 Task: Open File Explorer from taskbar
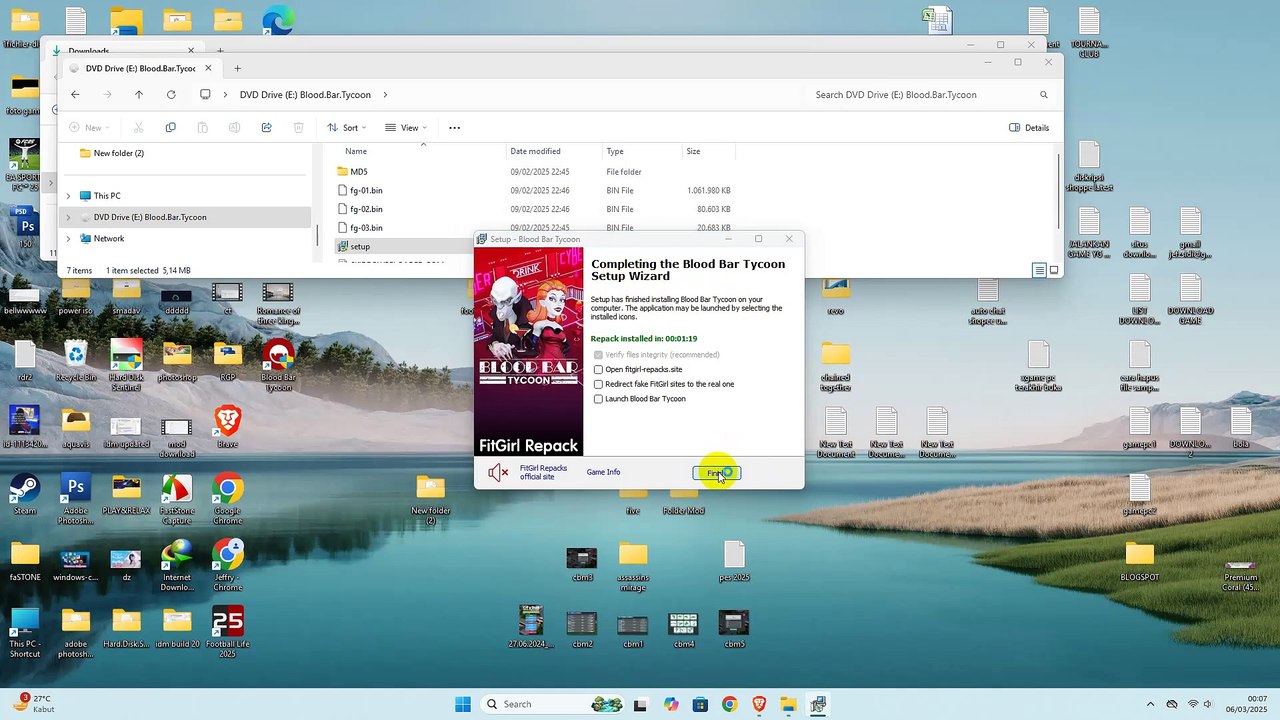(x=788, y=704)
